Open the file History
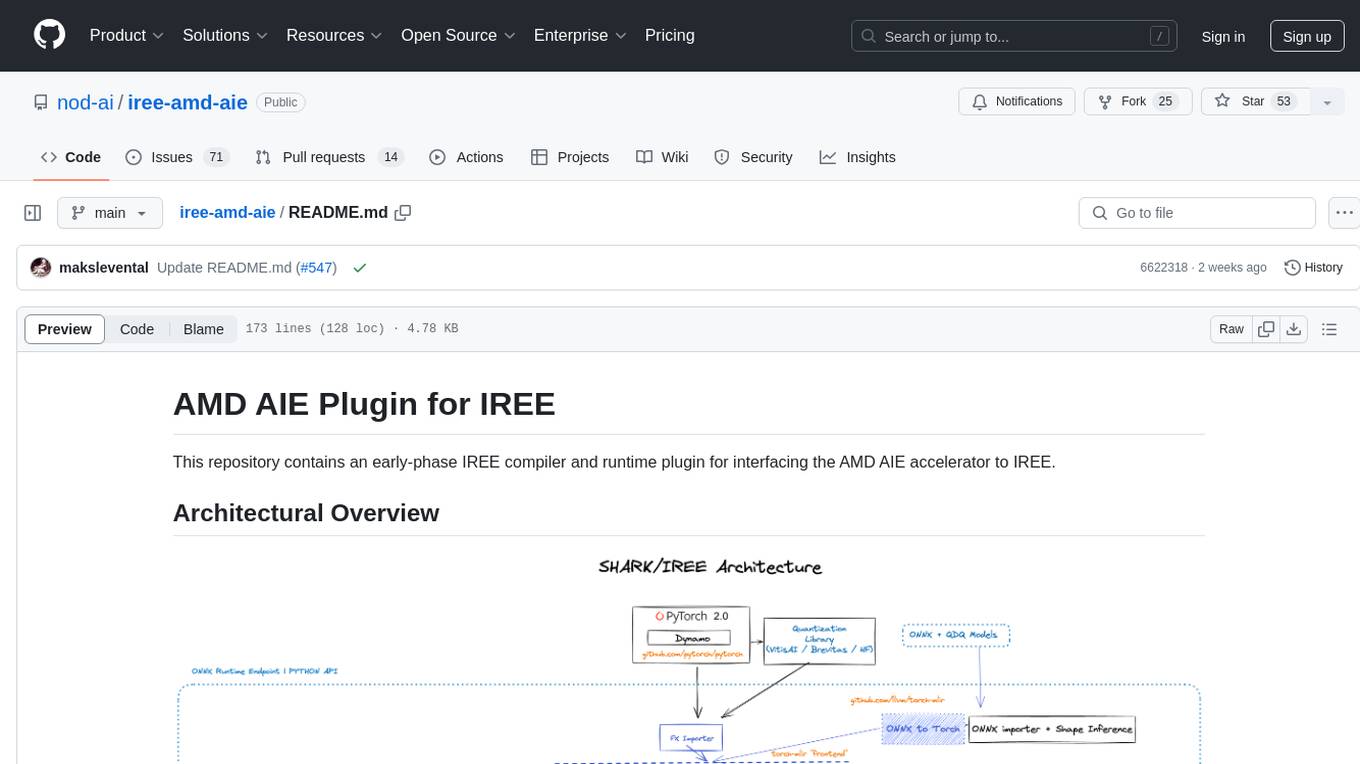Screen dimensions: 1360x764 (1313, 268)
